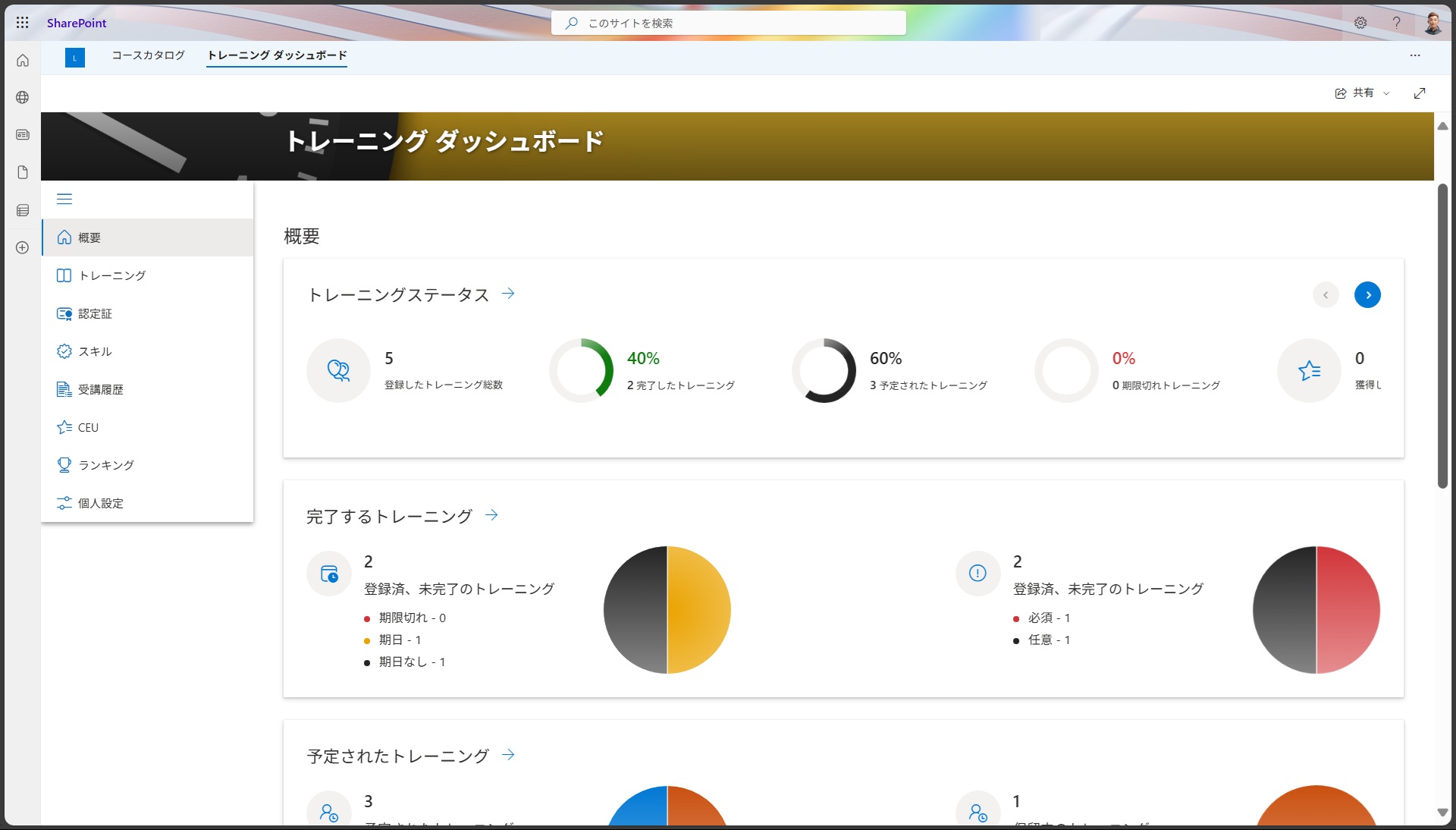The image size is (1456, 830).
Task: Show next training status cards
Action: coord(1367,294)
